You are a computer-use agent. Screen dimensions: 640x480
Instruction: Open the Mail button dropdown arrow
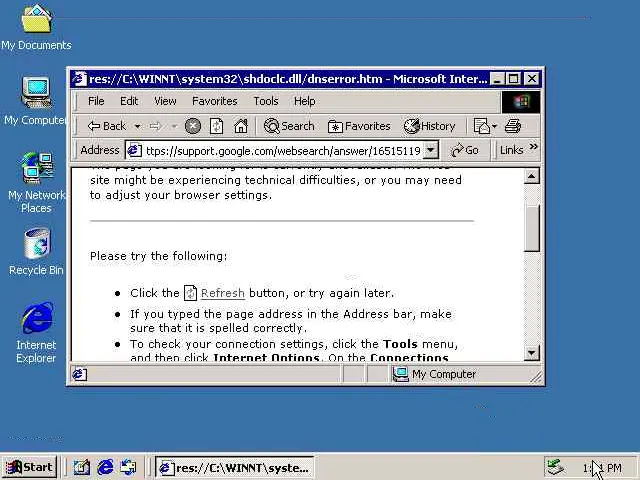click(x=495, y=127)
